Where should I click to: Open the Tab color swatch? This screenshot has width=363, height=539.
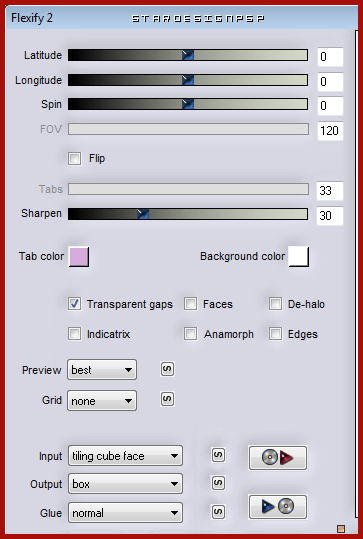click(79, 256)
